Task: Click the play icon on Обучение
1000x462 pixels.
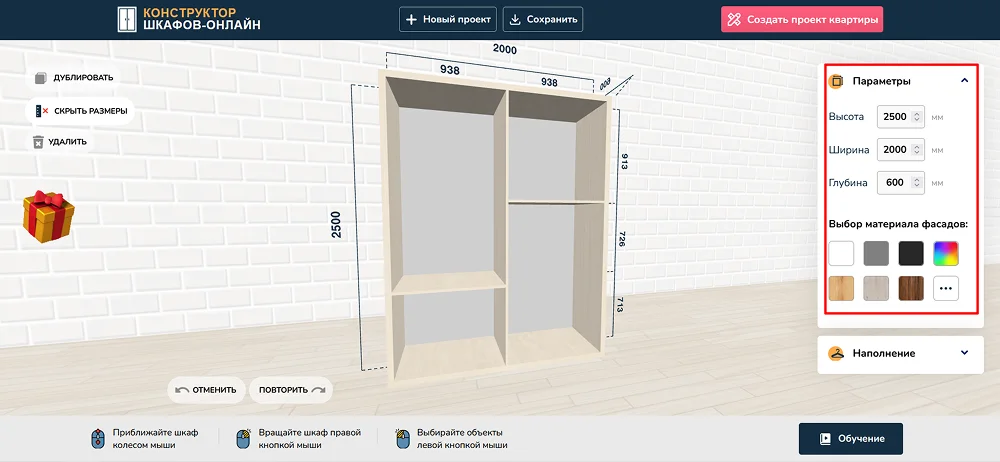Action: point(825,439)
